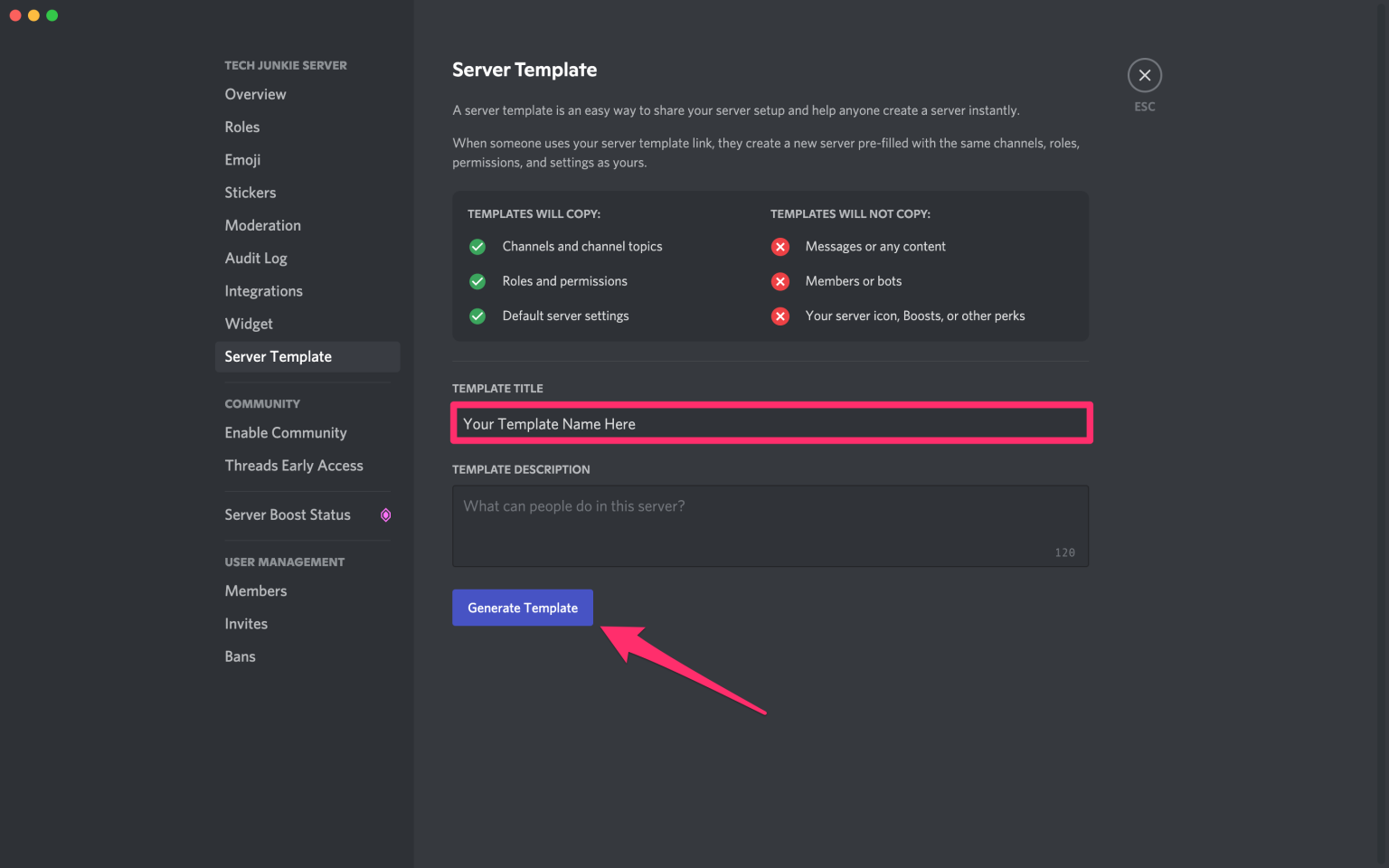Click the red X beside Messages or any content
This screenshot has height=868, width=1389.
coord(780,246)
